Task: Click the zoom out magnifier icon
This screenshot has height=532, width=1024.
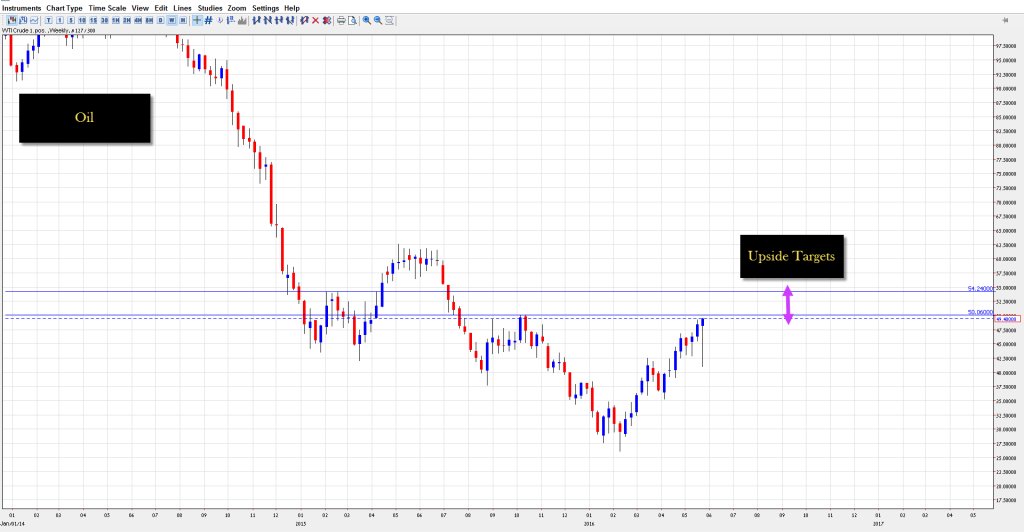Action: click(377, 20)
